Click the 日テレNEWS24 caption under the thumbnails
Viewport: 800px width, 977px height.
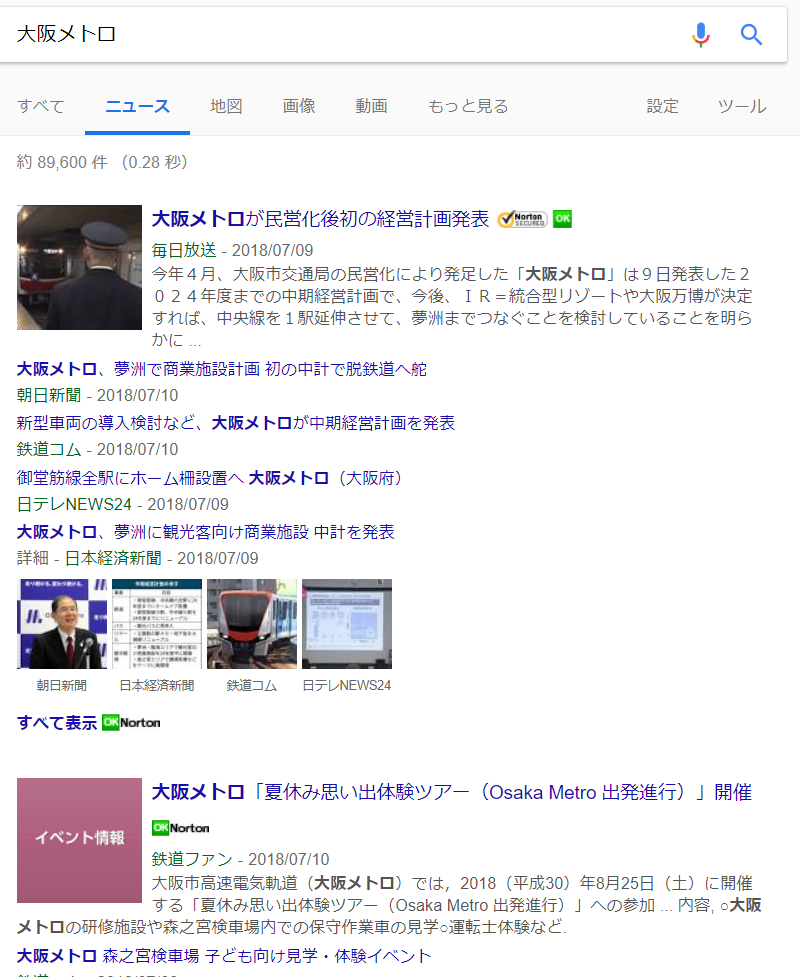(347, 685)
